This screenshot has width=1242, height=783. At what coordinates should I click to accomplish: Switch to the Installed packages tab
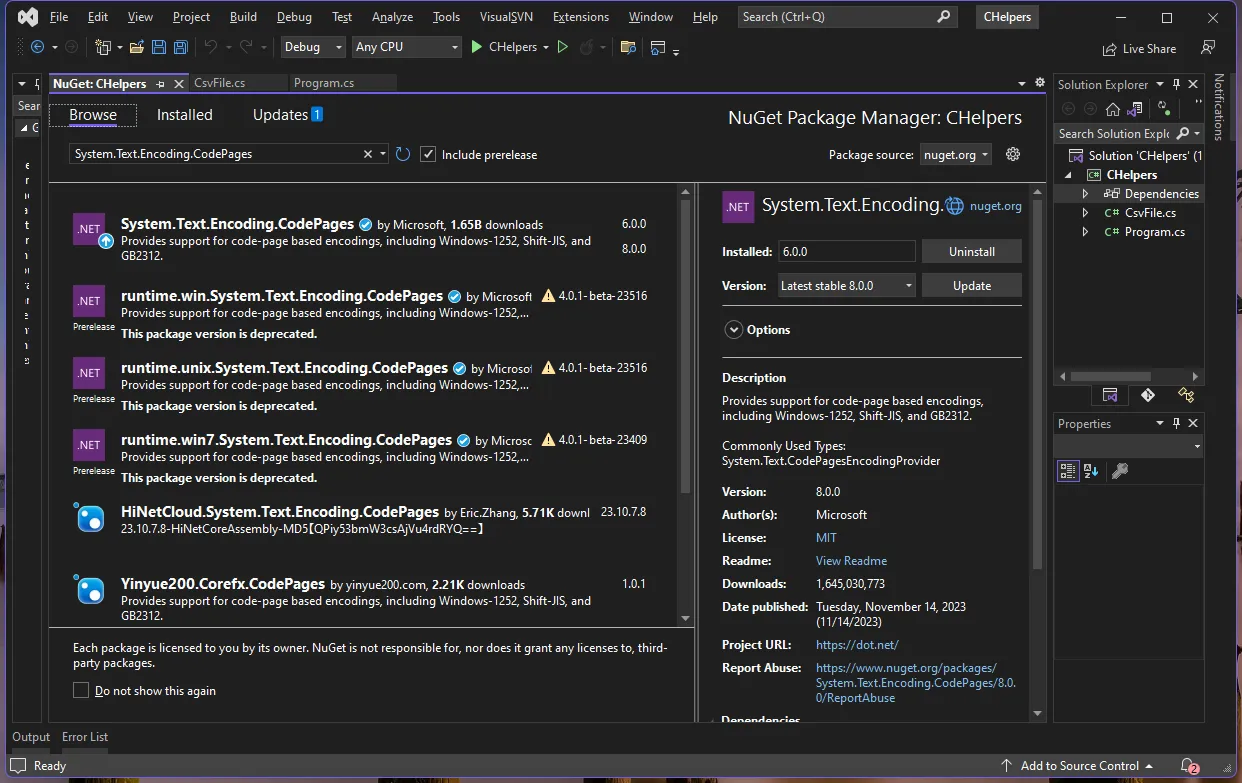click(185, 115)
